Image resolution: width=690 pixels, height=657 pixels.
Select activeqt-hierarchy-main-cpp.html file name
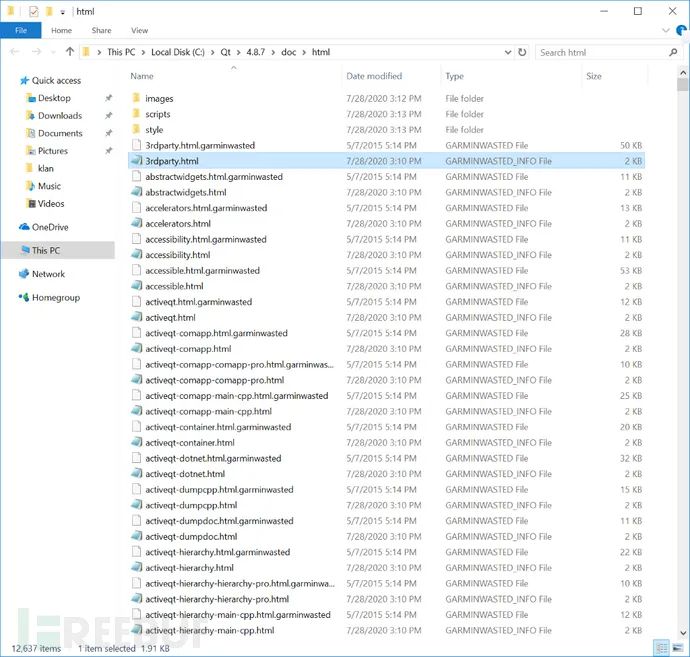pos(209,630)
